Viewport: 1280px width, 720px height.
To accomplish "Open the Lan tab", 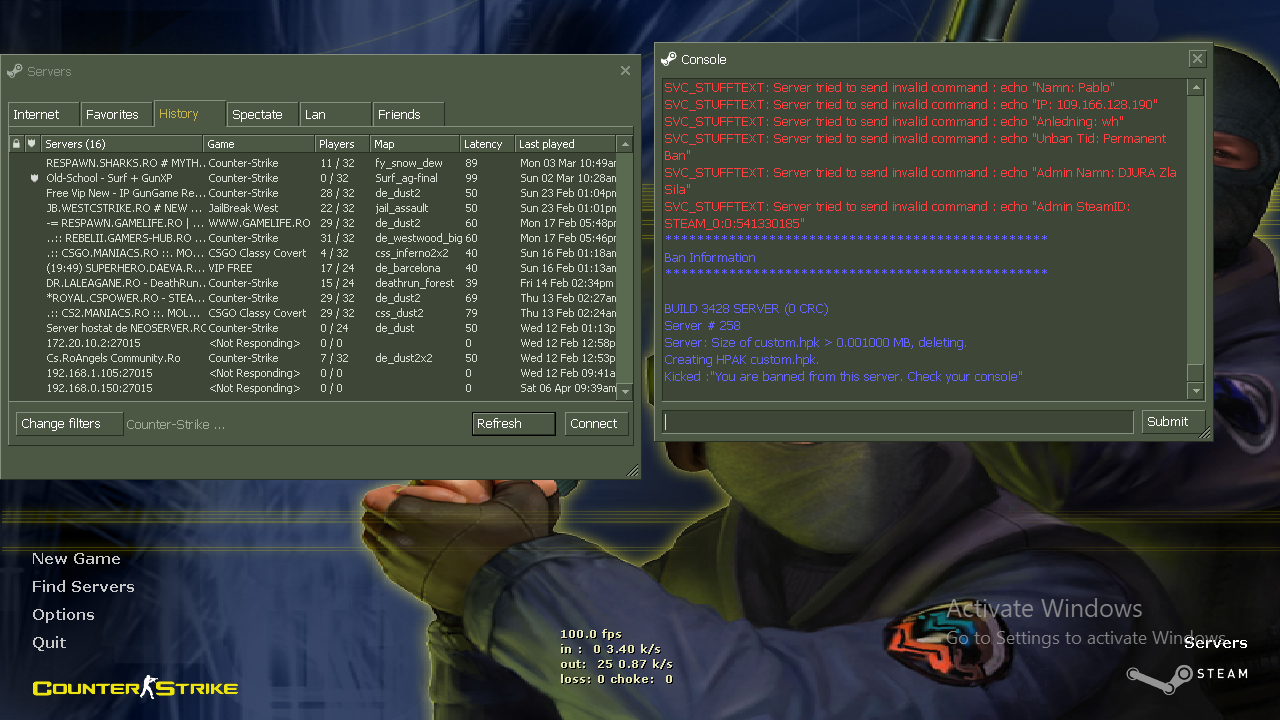I will 336,114.
